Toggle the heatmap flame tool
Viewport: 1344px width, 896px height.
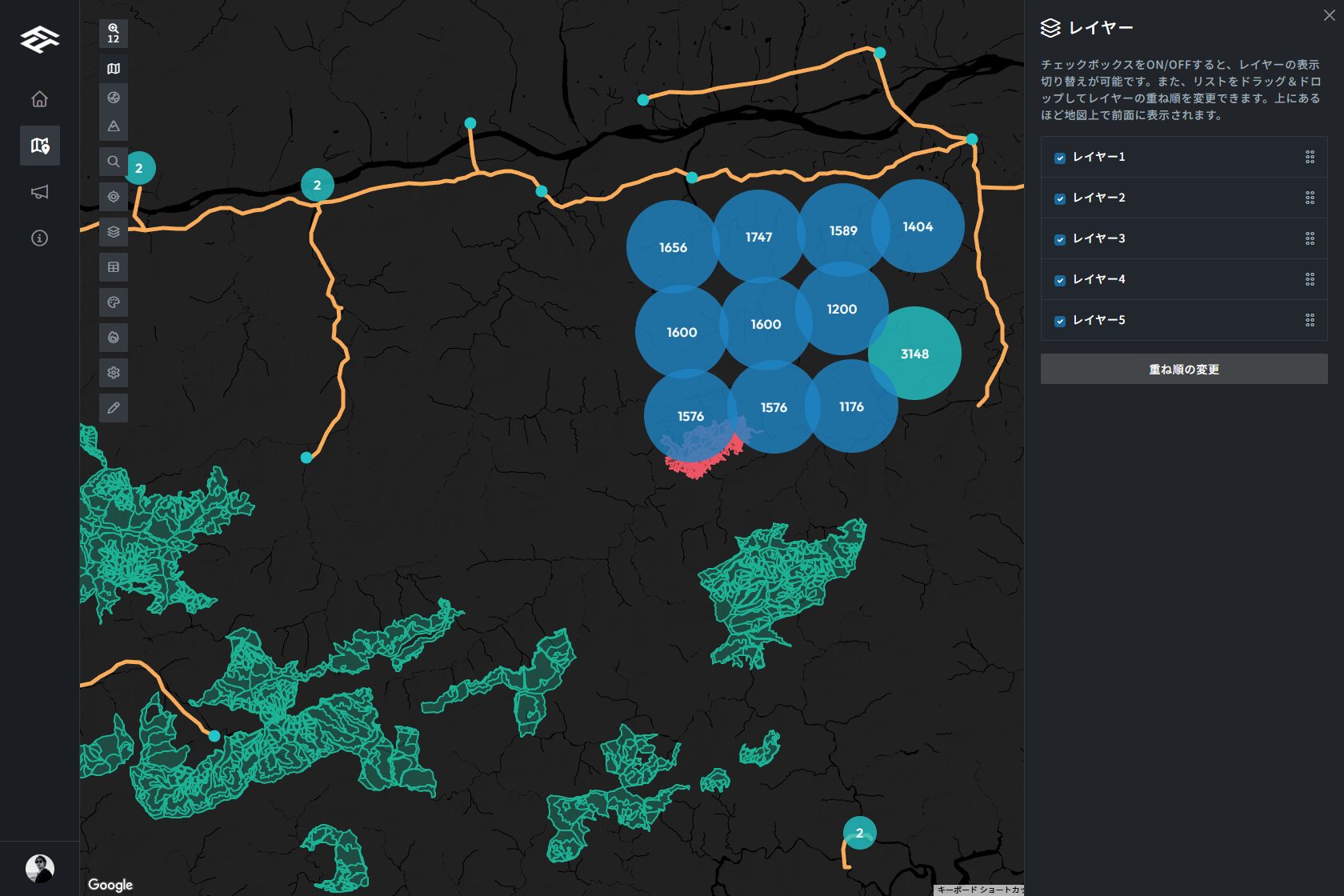(x=114, y=338)
